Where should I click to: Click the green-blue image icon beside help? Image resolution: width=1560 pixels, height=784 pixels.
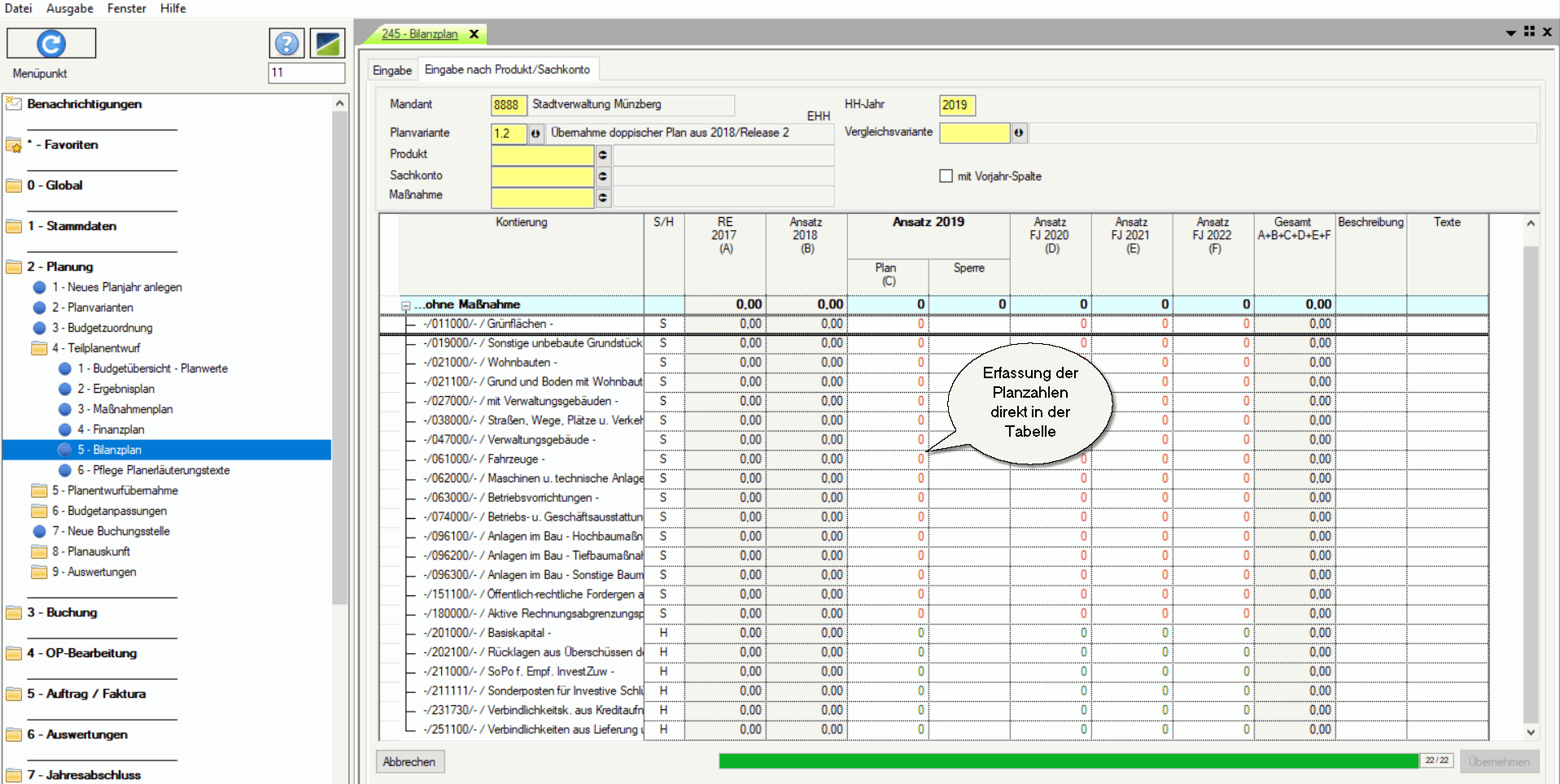click(328, 43)
